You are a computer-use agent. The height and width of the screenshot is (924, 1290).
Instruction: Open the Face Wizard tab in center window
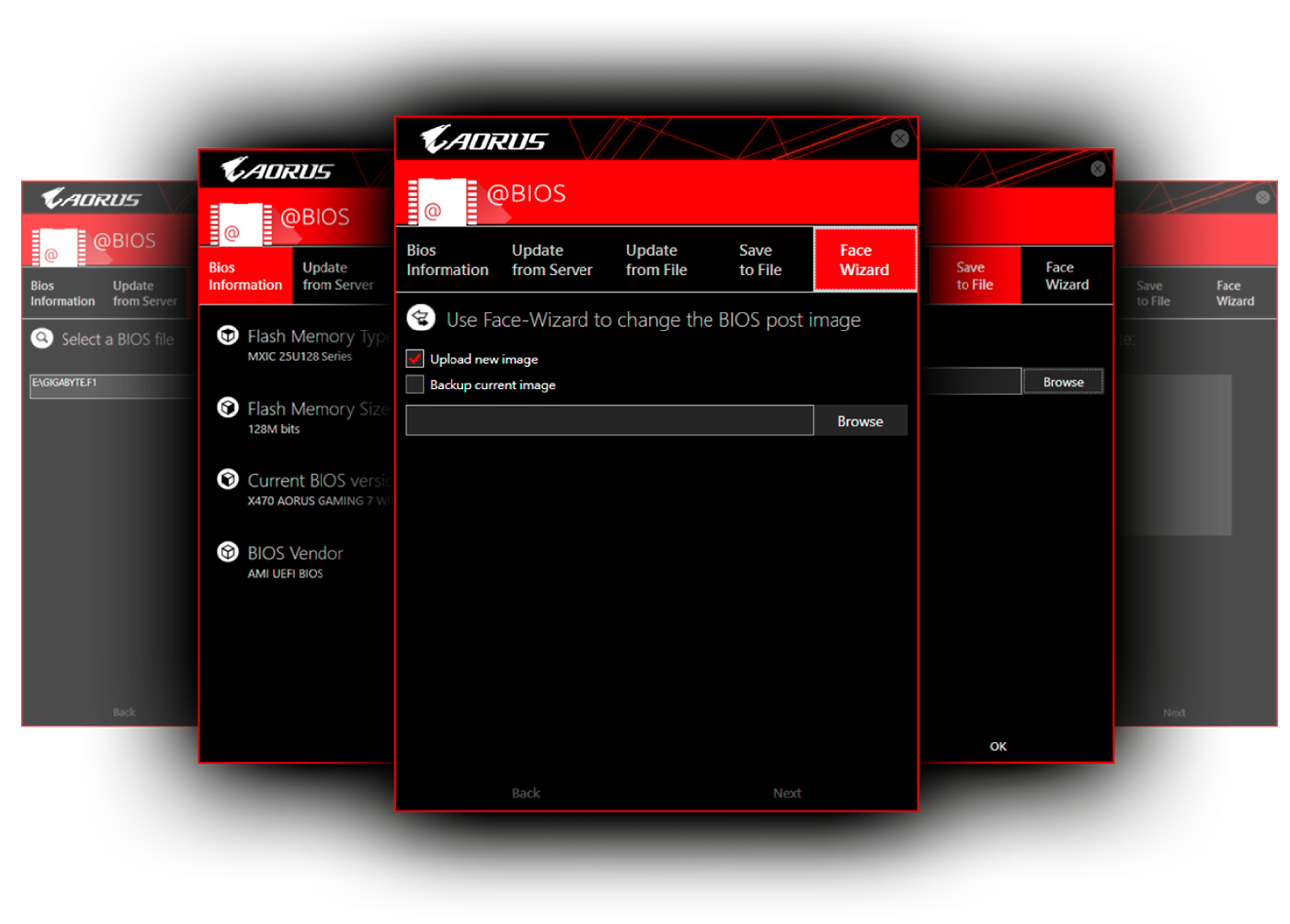[864, 260]
